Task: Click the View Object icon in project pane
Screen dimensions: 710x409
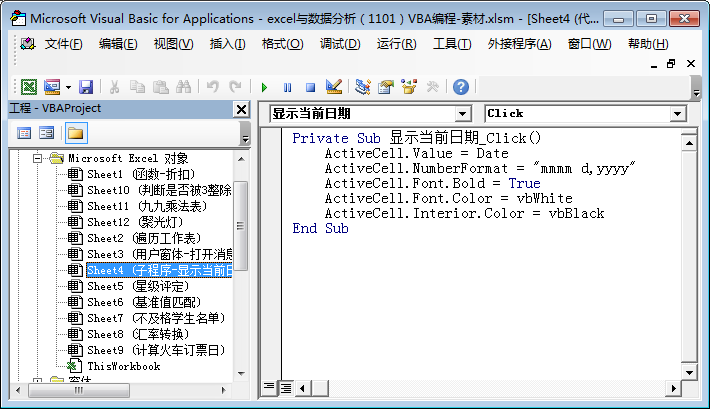Action: click(x=47, y=133)
